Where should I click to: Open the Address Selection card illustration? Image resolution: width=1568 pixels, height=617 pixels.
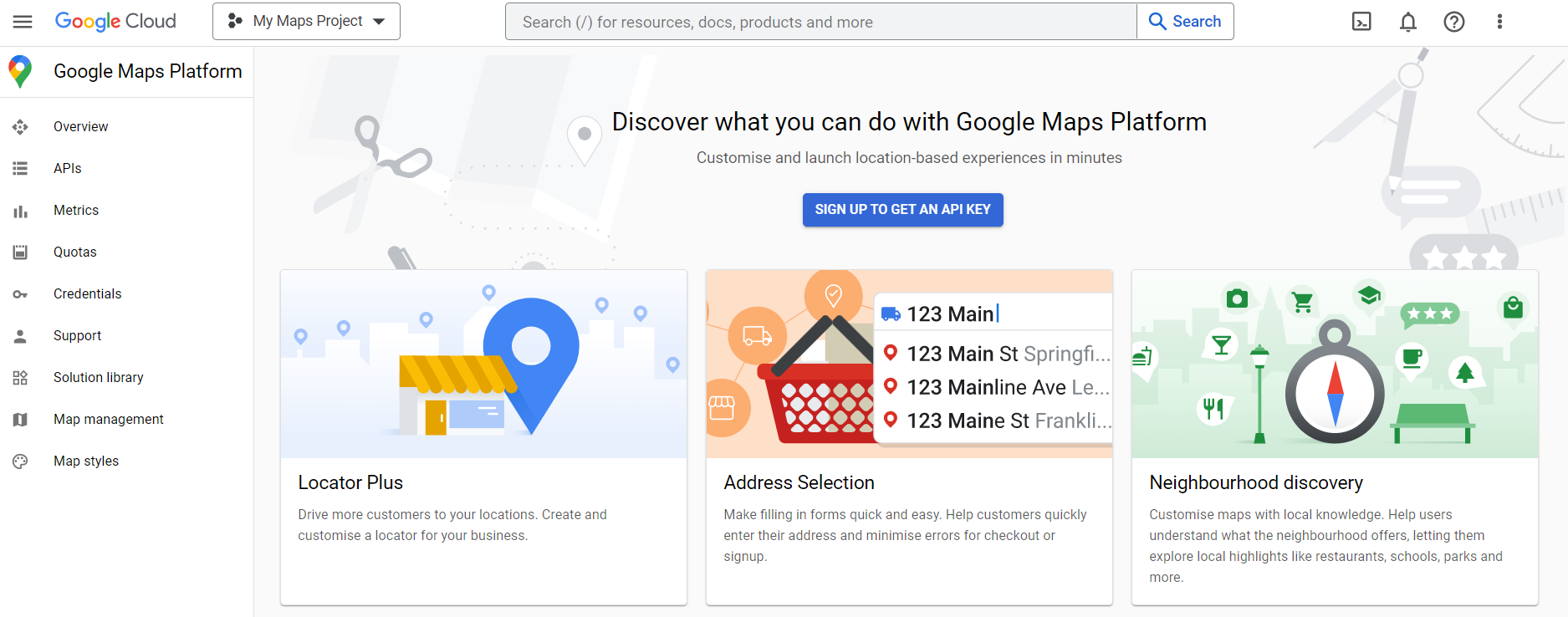(909, 364)
